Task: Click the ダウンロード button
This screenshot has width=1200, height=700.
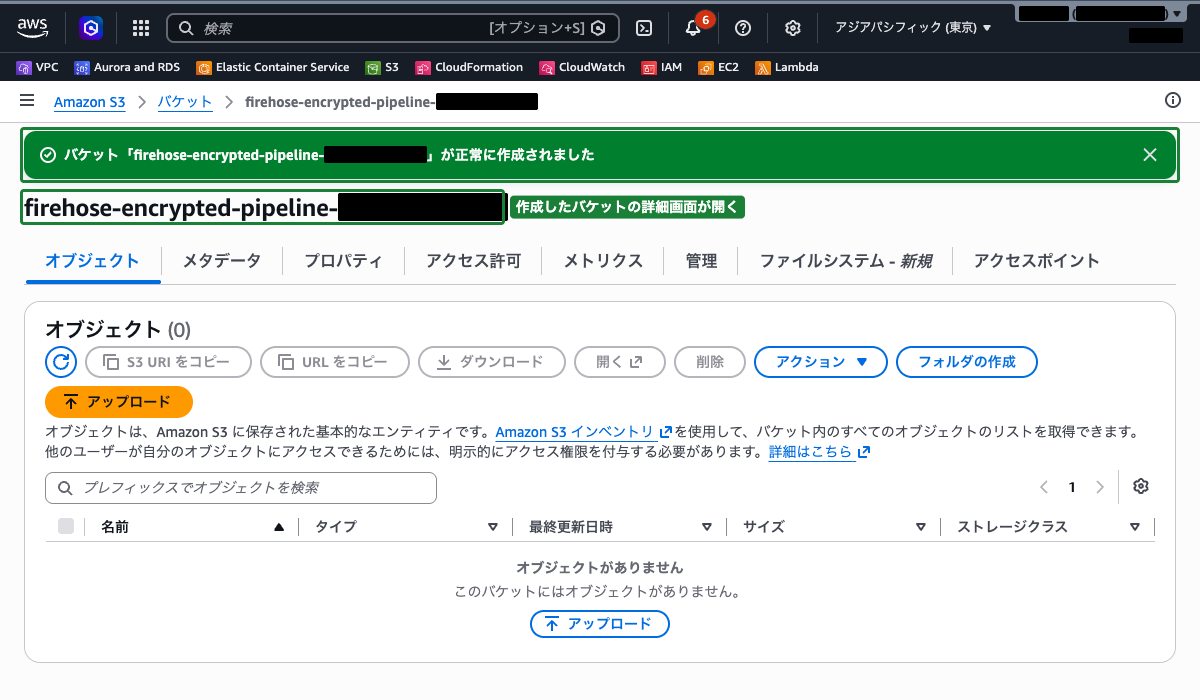Action: pos(492,362)
